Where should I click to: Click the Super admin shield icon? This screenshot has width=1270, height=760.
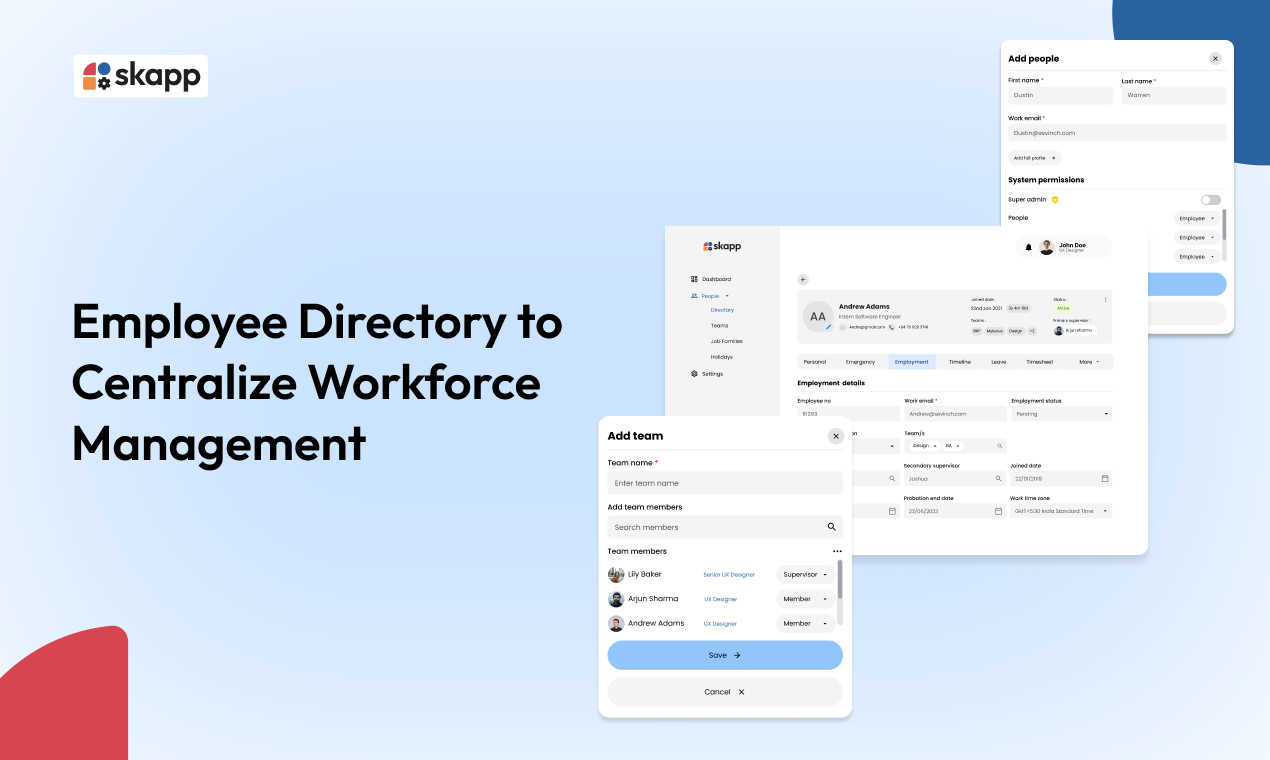[1055, 200]
